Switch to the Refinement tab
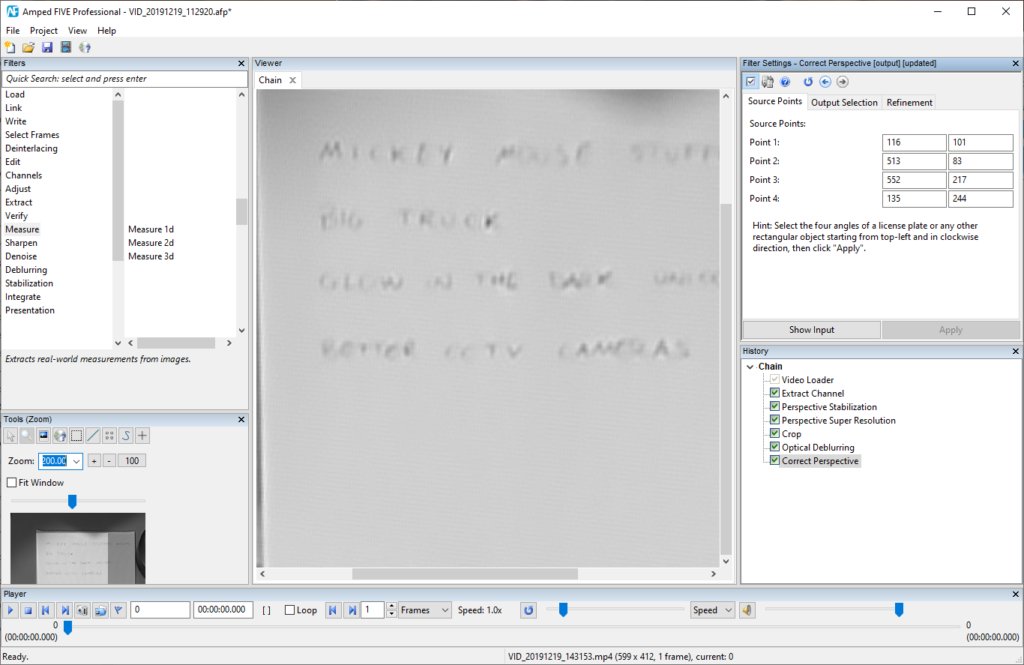 pos(909,103)
